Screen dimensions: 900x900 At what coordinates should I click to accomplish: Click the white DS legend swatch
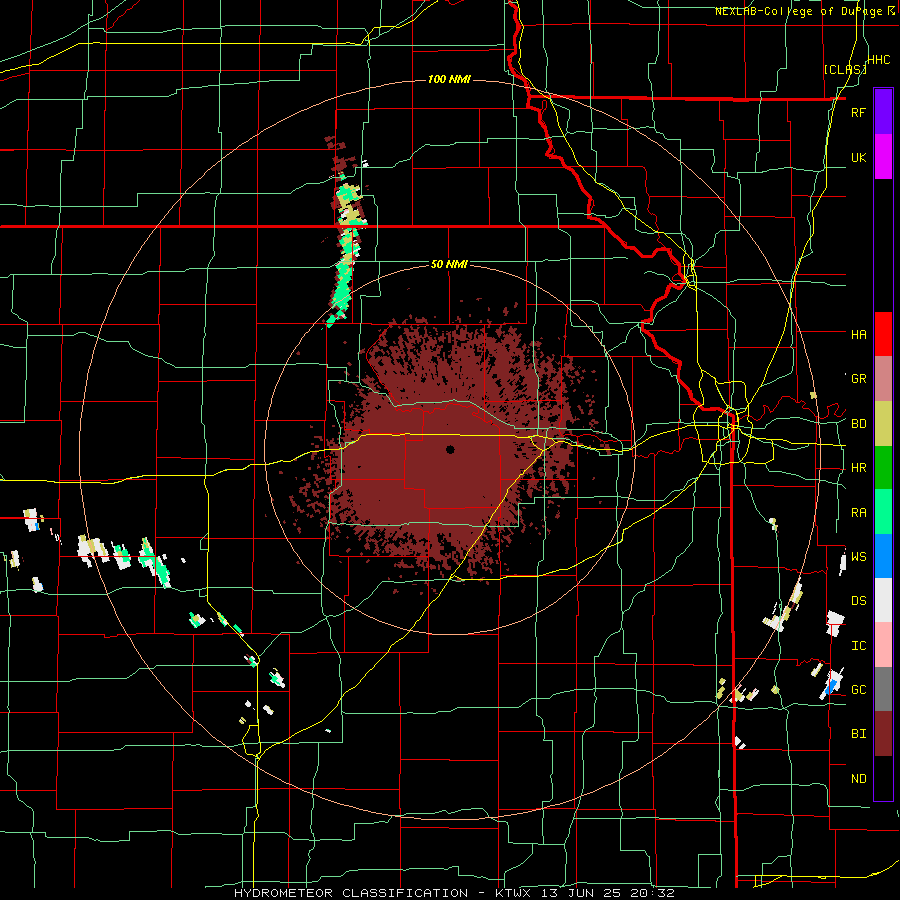tap(883, 600)
